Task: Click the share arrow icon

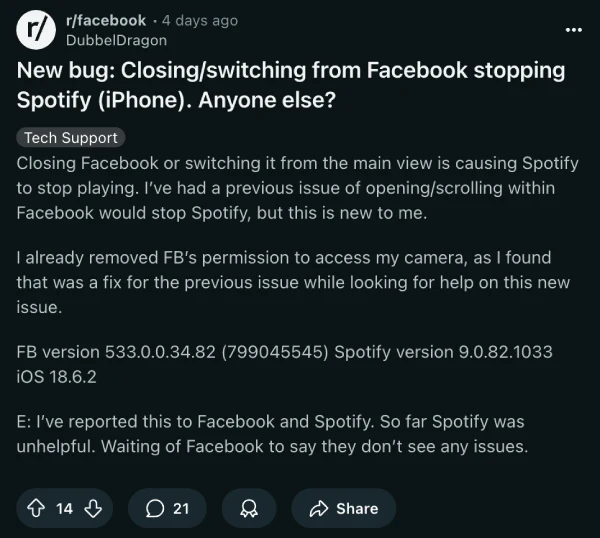Action: (x=319, y=508)
